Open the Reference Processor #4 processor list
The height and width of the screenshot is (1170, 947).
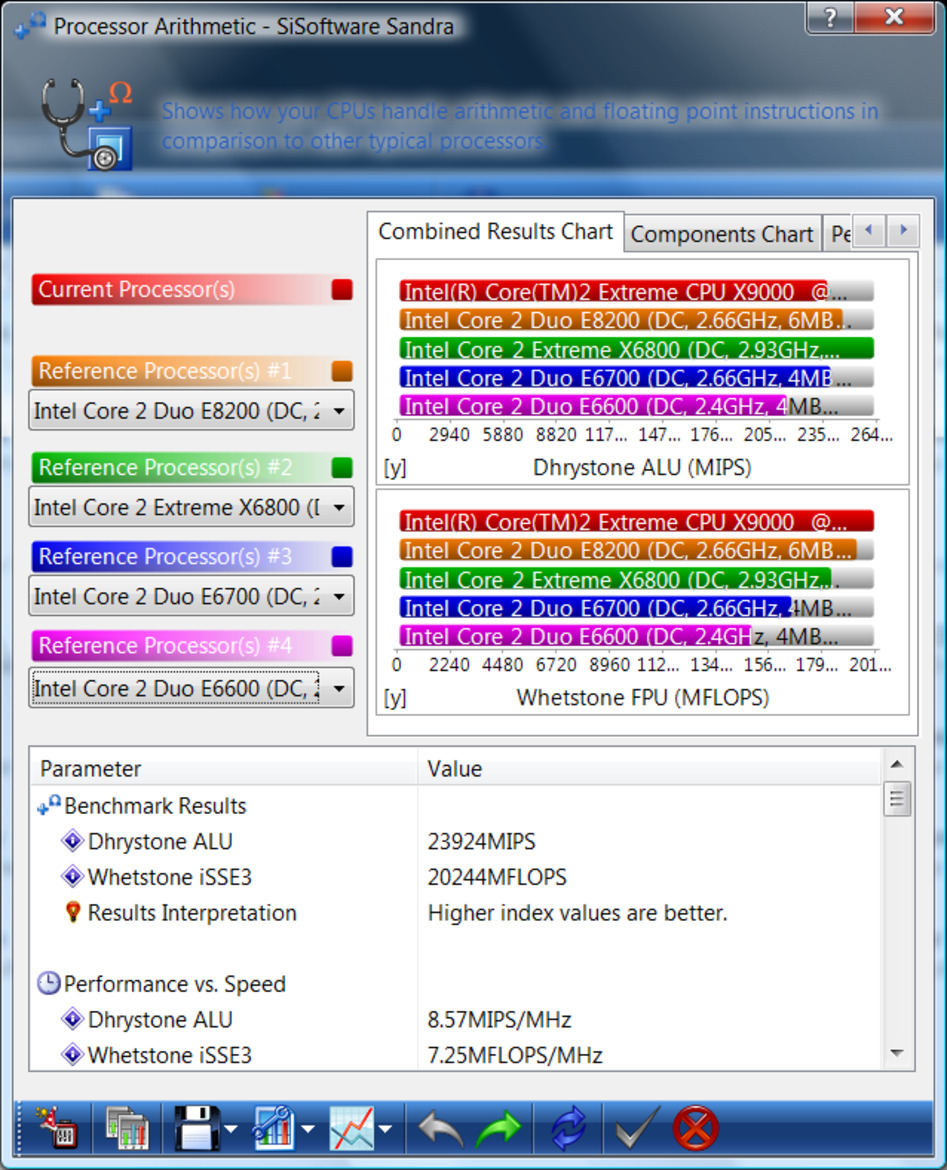[337, 688]
